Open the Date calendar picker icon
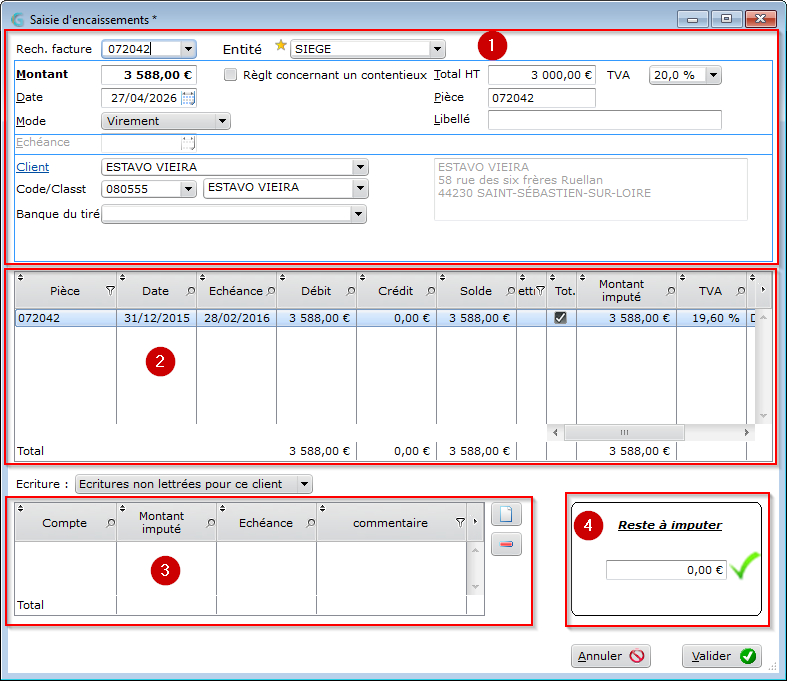 point(188,98)
